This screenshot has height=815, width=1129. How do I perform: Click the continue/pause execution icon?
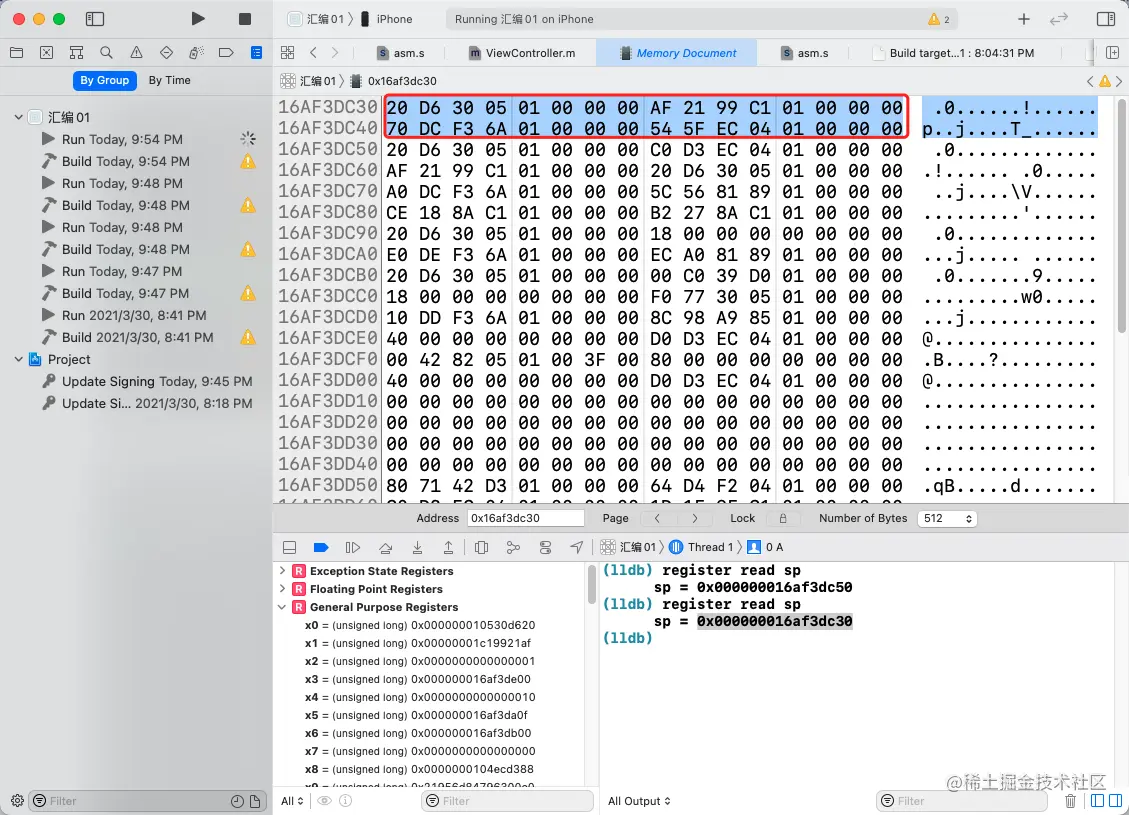(x=353, y=547)
